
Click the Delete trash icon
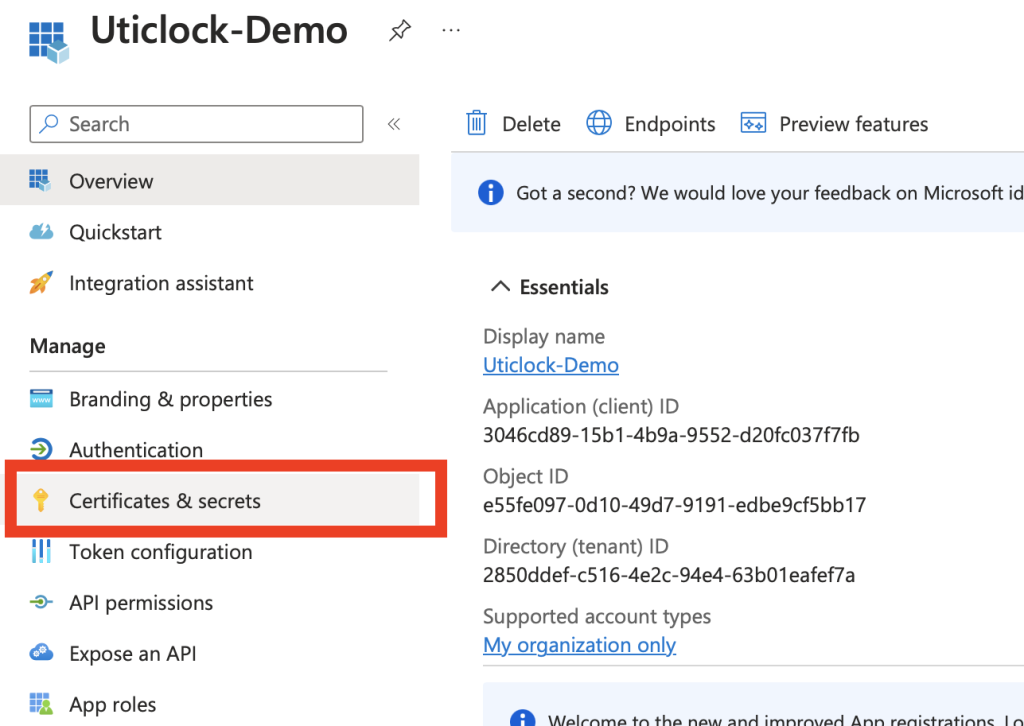[476, 123]
